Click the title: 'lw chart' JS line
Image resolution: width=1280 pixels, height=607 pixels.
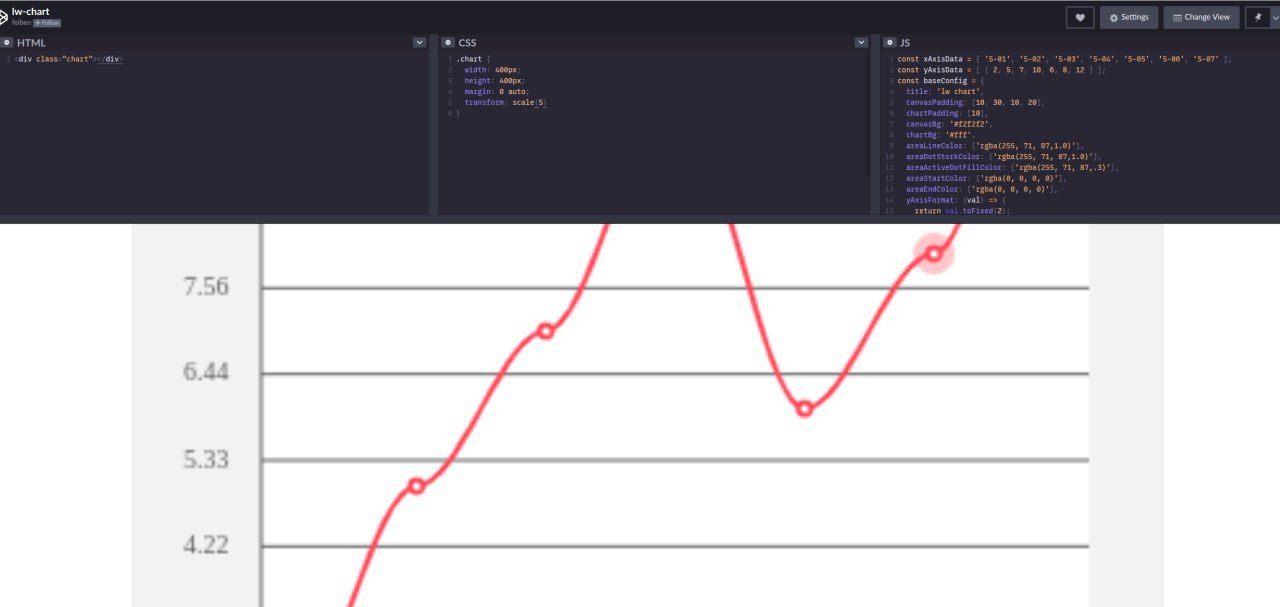[x=945, y=91]
